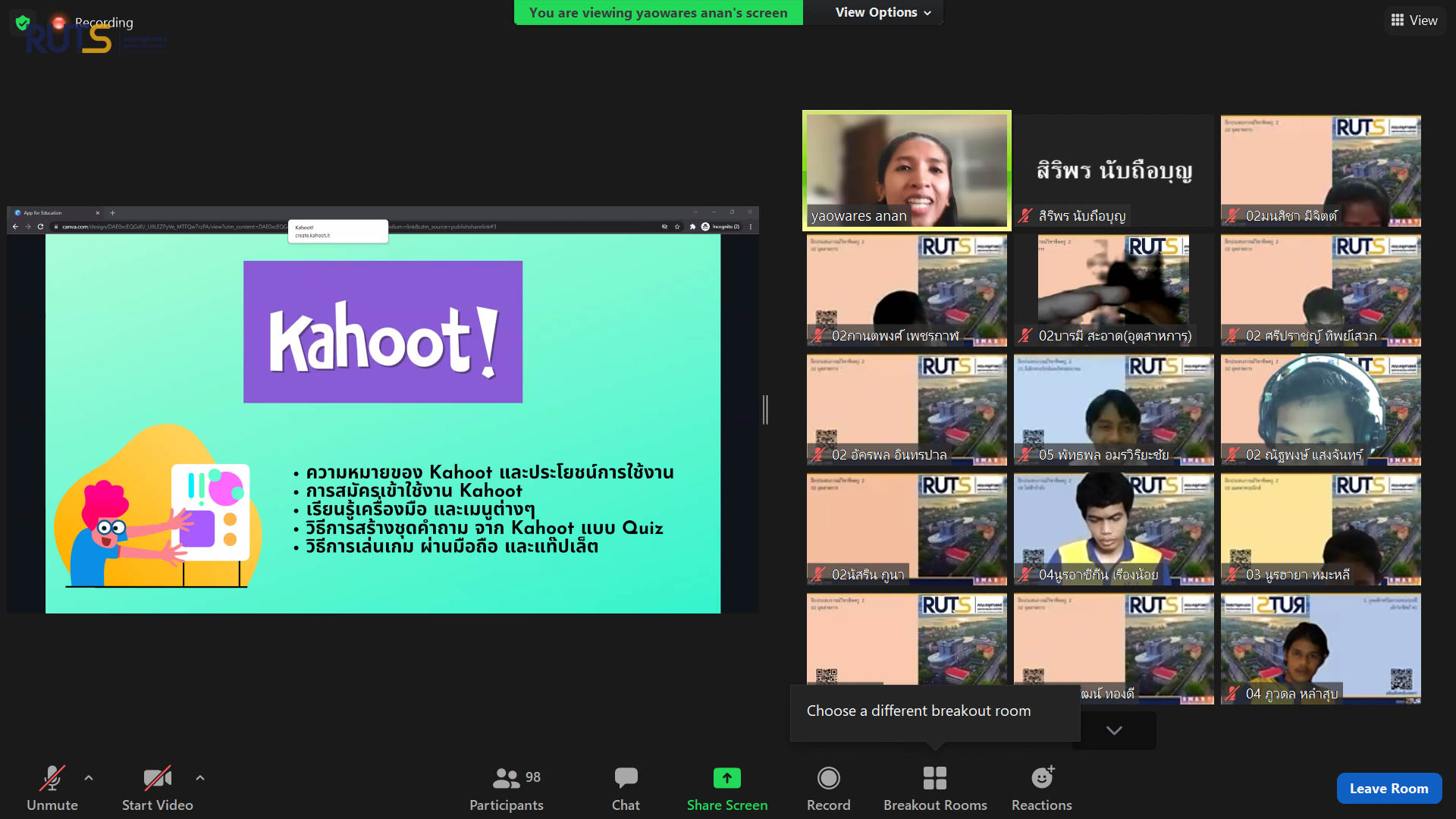
Task: Start Video from the toolbar
Action: point(158,789)
